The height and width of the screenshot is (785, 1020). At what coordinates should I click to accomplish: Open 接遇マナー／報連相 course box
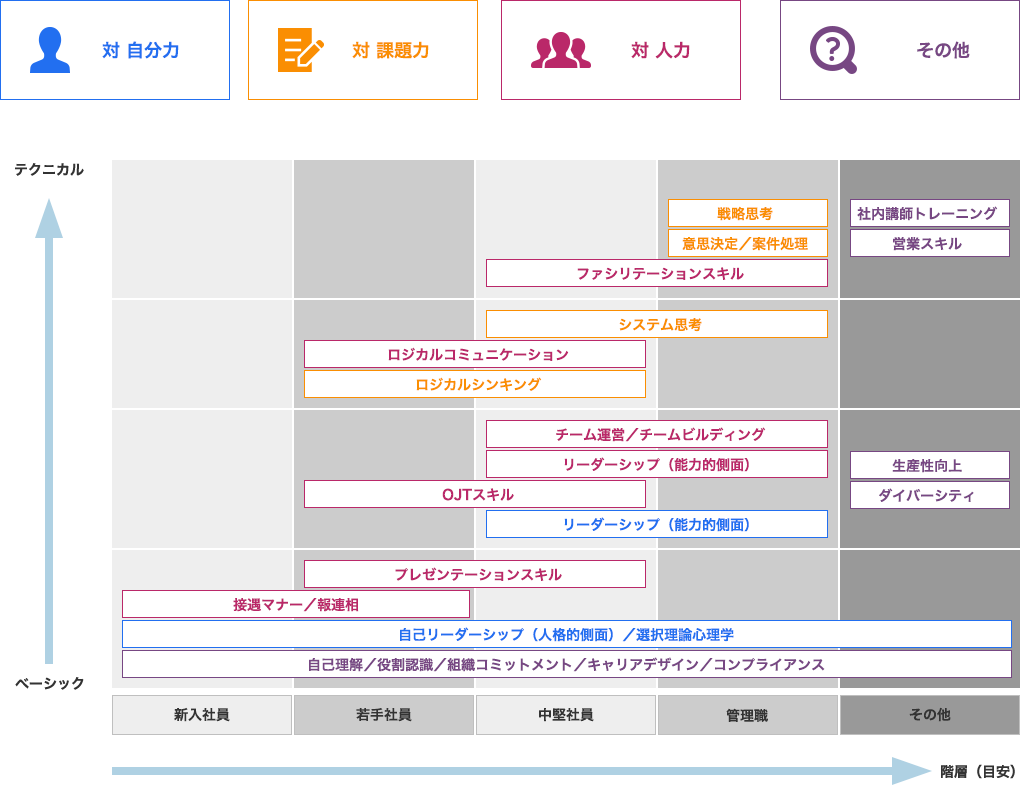296,604
